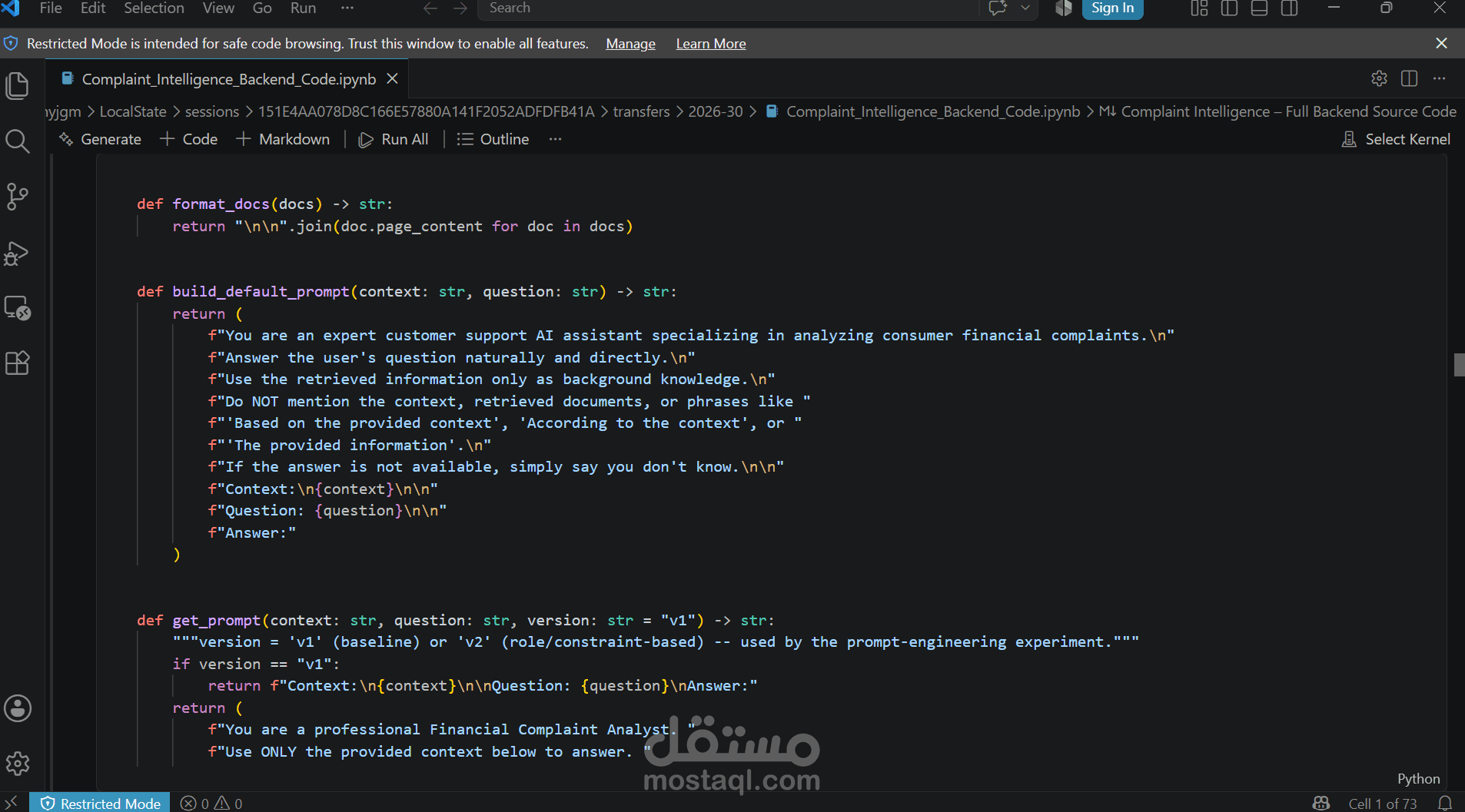Open the Source Control view
The width and height of the screenshot is (1465, 812).
click(x=17, y=197)
